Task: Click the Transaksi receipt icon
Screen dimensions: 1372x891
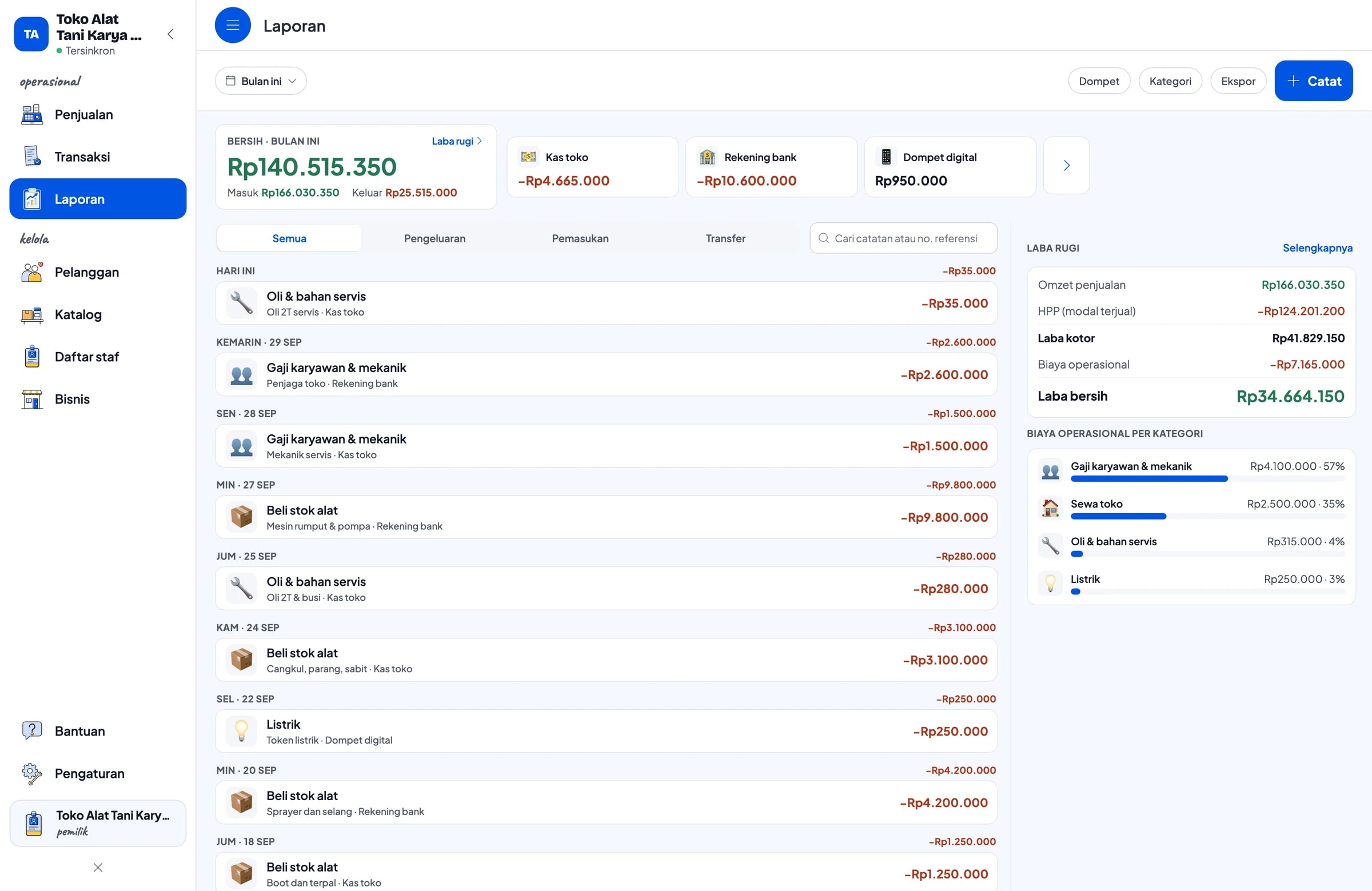Action: (x=31, y=156)
